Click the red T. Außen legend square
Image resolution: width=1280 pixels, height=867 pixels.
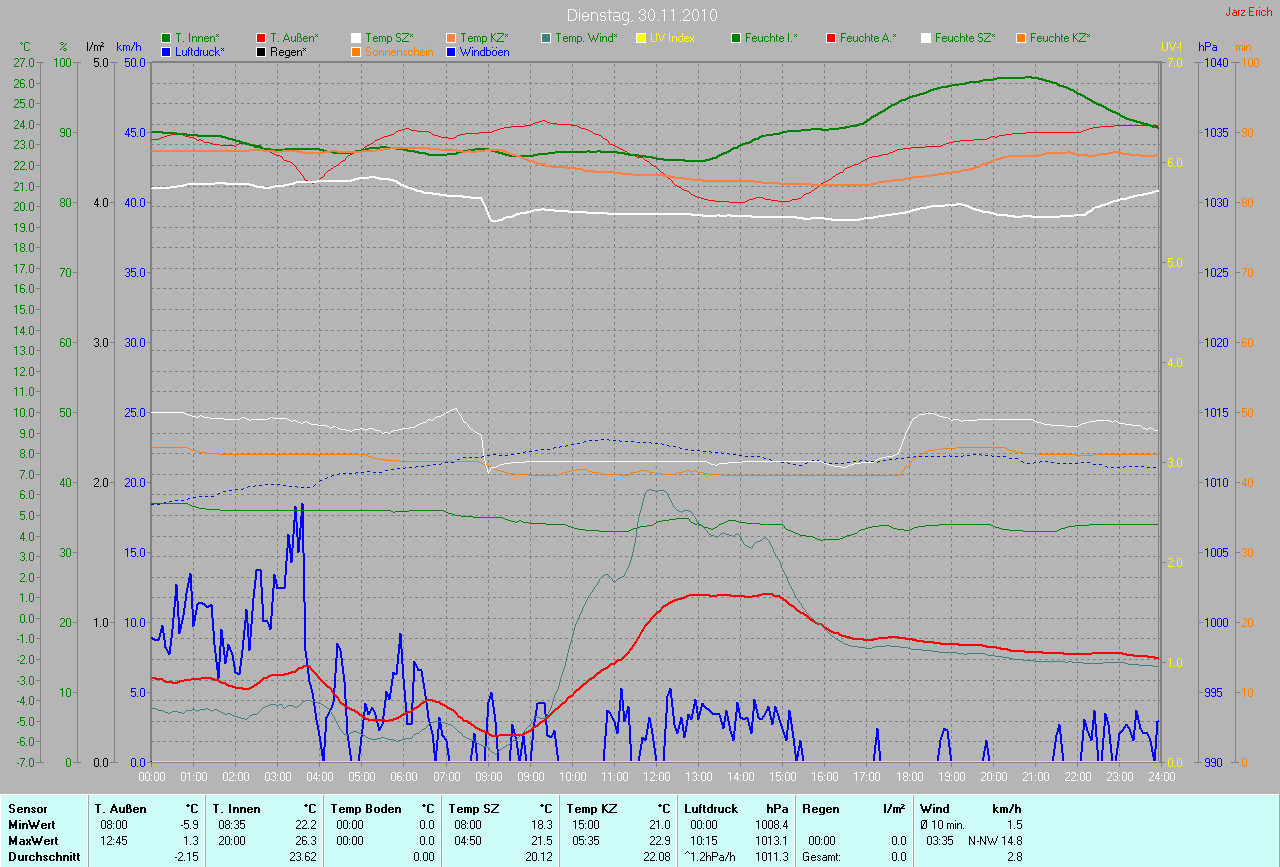tap(261, 38)
